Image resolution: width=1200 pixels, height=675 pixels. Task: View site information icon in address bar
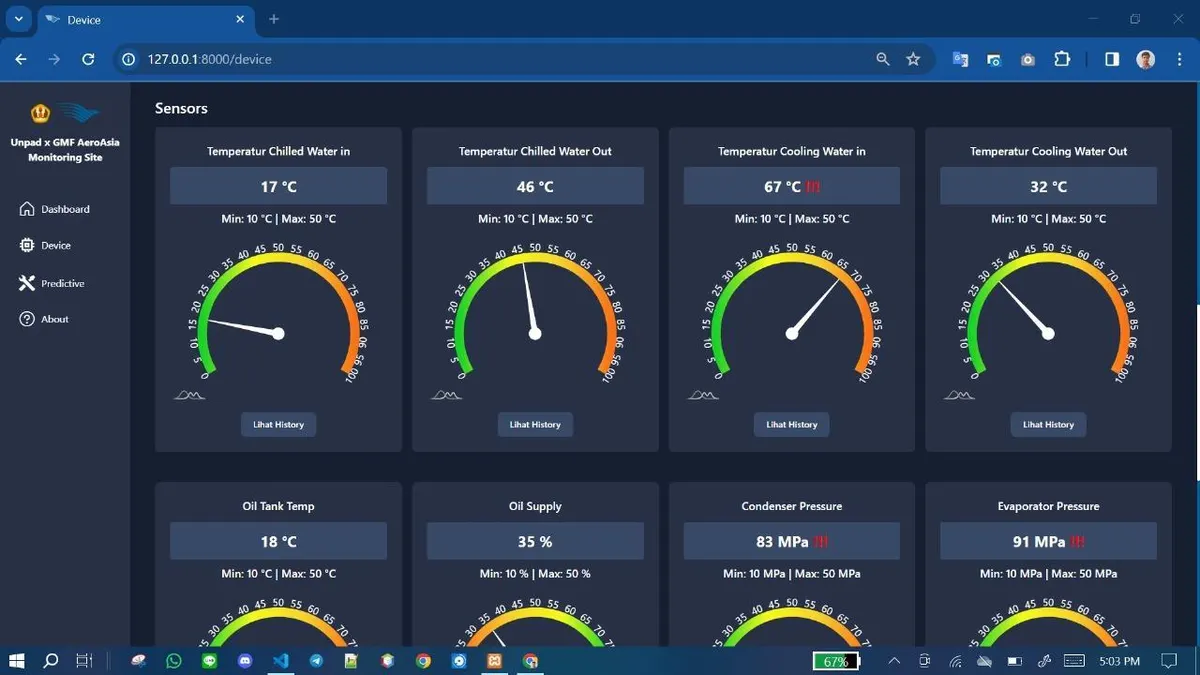point(128,59)
